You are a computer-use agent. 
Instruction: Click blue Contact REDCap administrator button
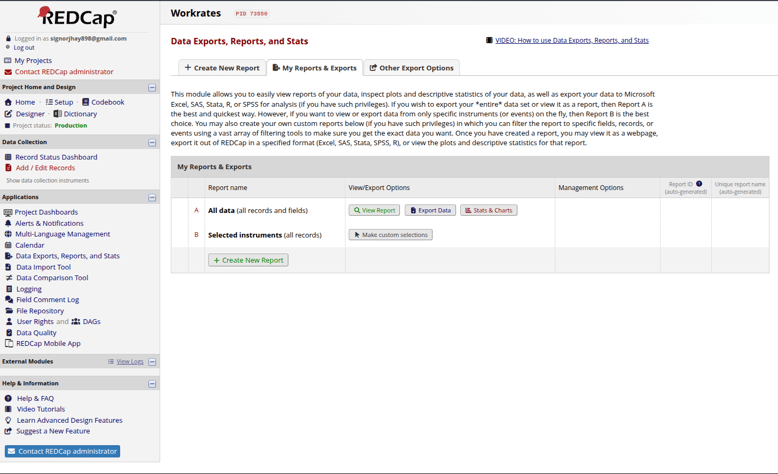63,451
